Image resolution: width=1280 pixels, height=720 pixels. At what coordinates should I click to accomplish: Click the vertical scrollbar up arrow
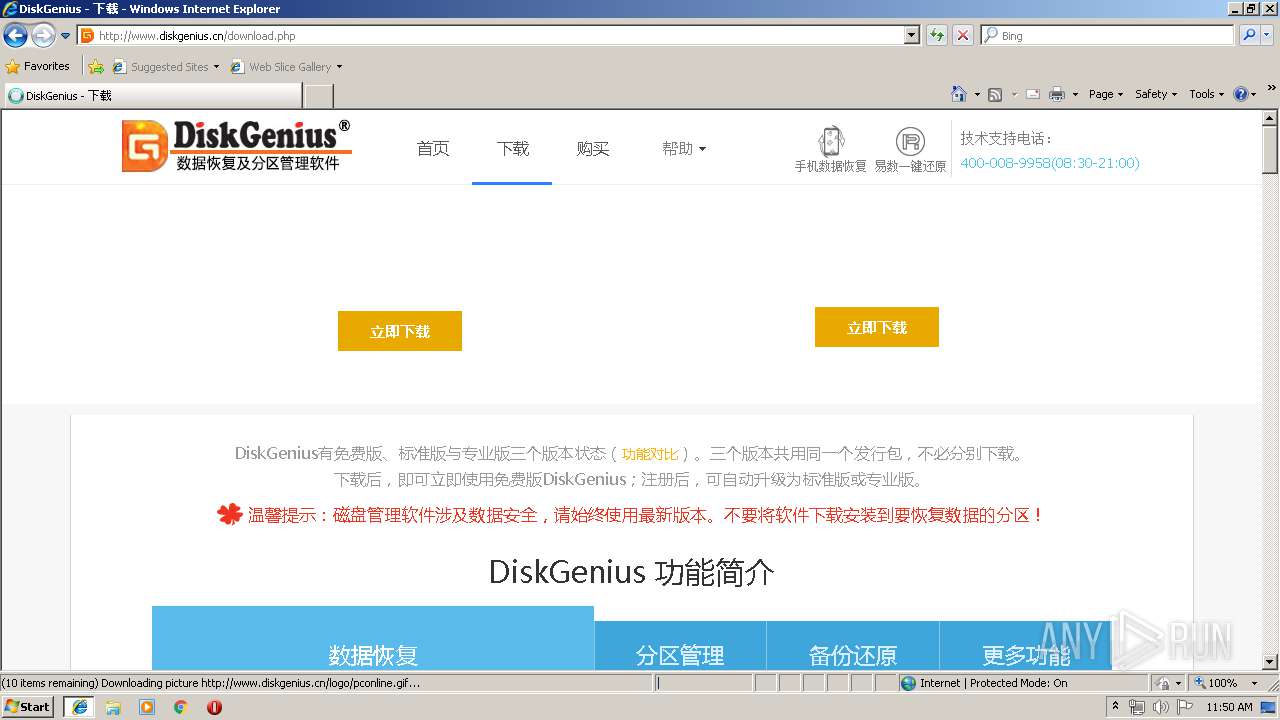coord(1270,119)
